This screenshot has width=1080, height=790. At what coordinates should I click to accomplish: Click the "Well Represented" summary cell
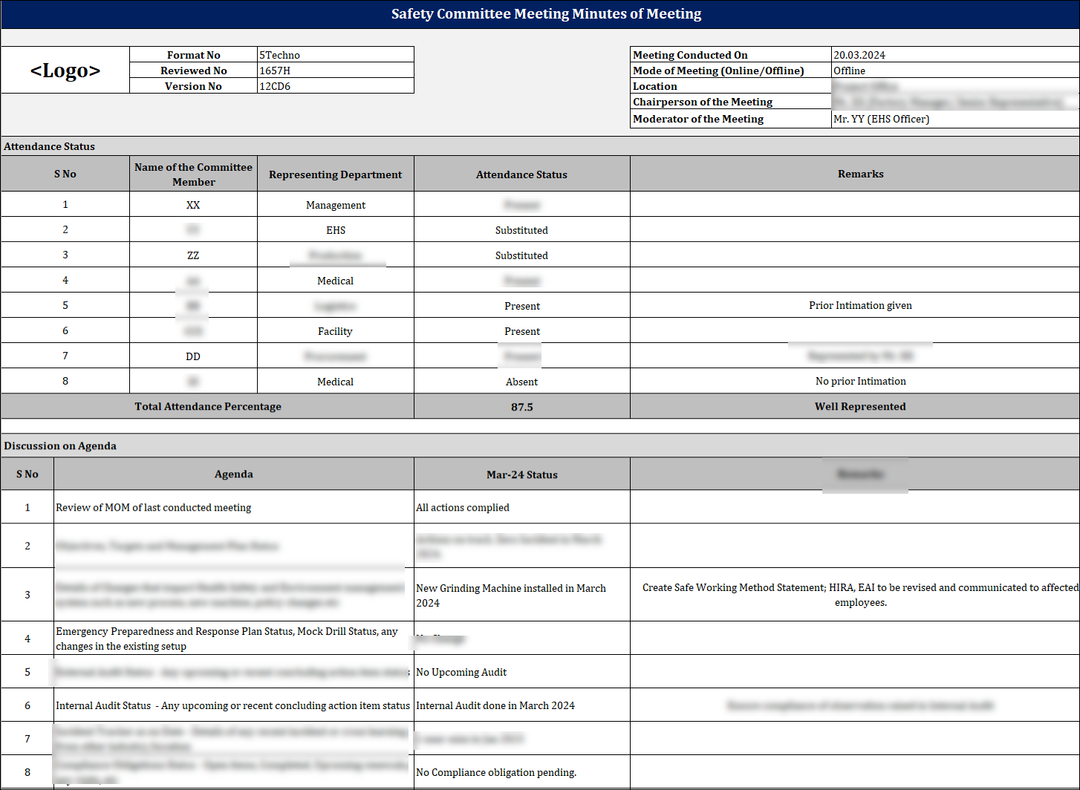[860, 406]
